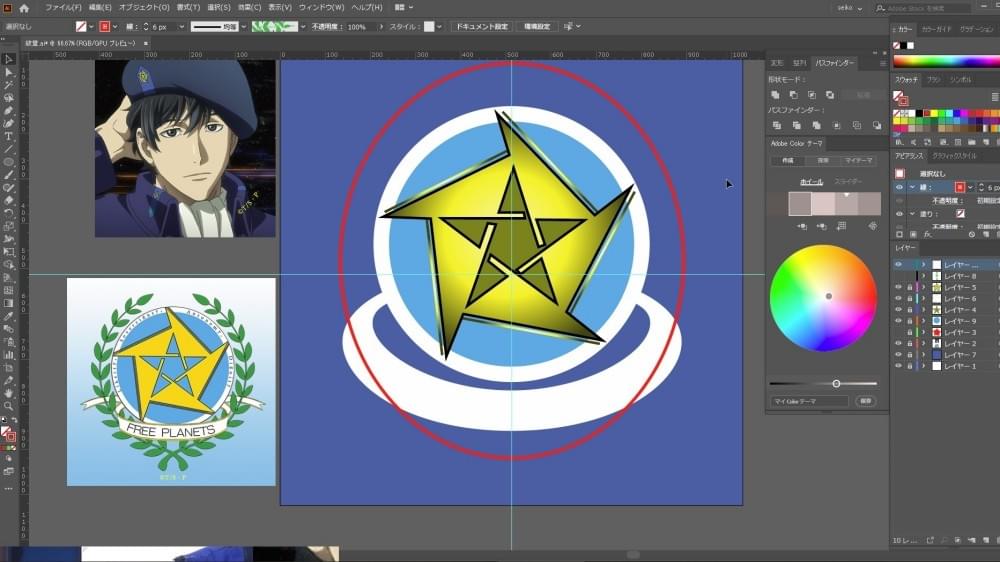Click the Adobe Color wheel
1000x562 pixels.
[x=823, y=298]
